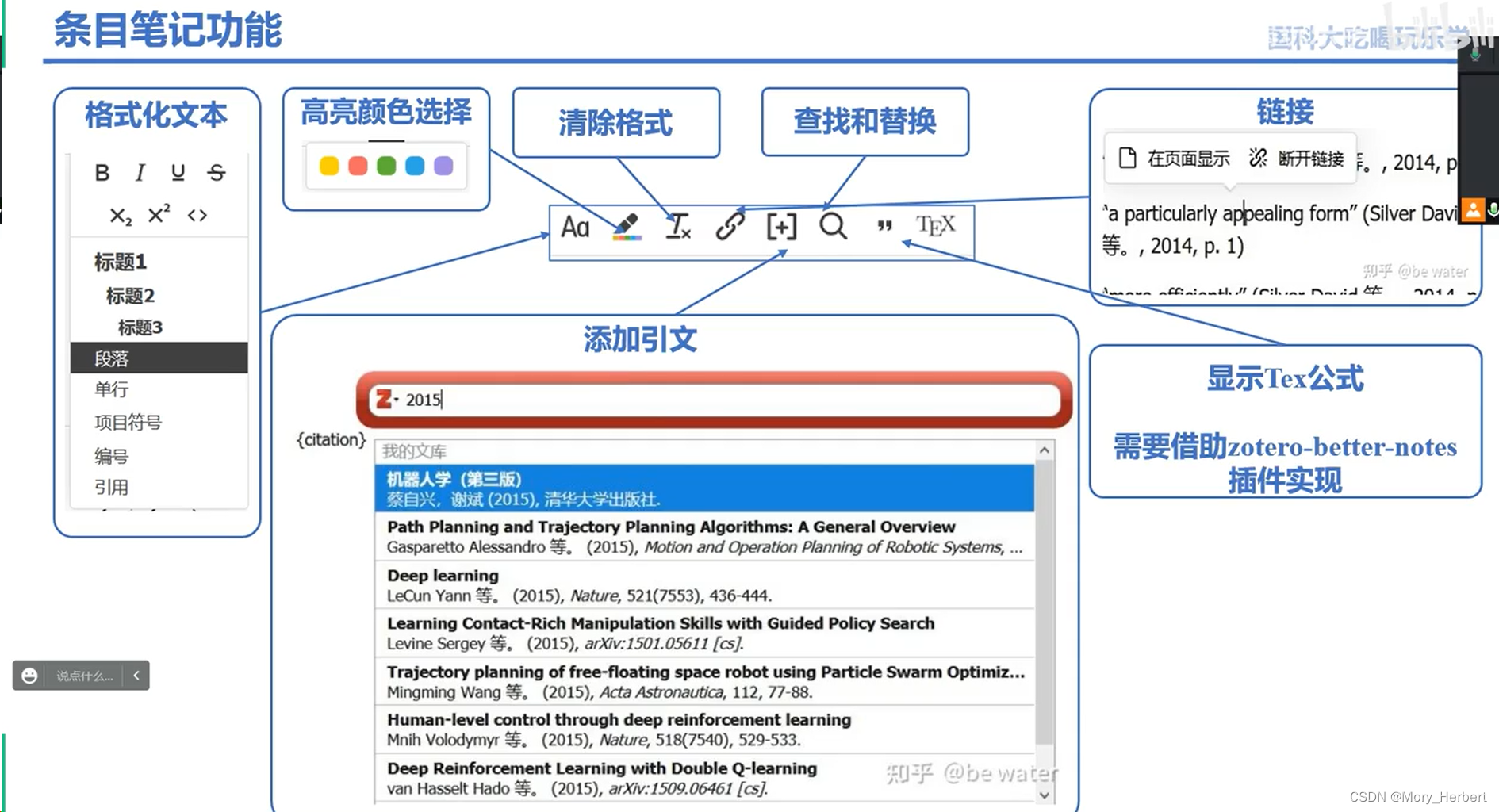The height and width of the screenshot is (812, 1499).
Task: Choose the purple highlight color
Action: point(443,166)
